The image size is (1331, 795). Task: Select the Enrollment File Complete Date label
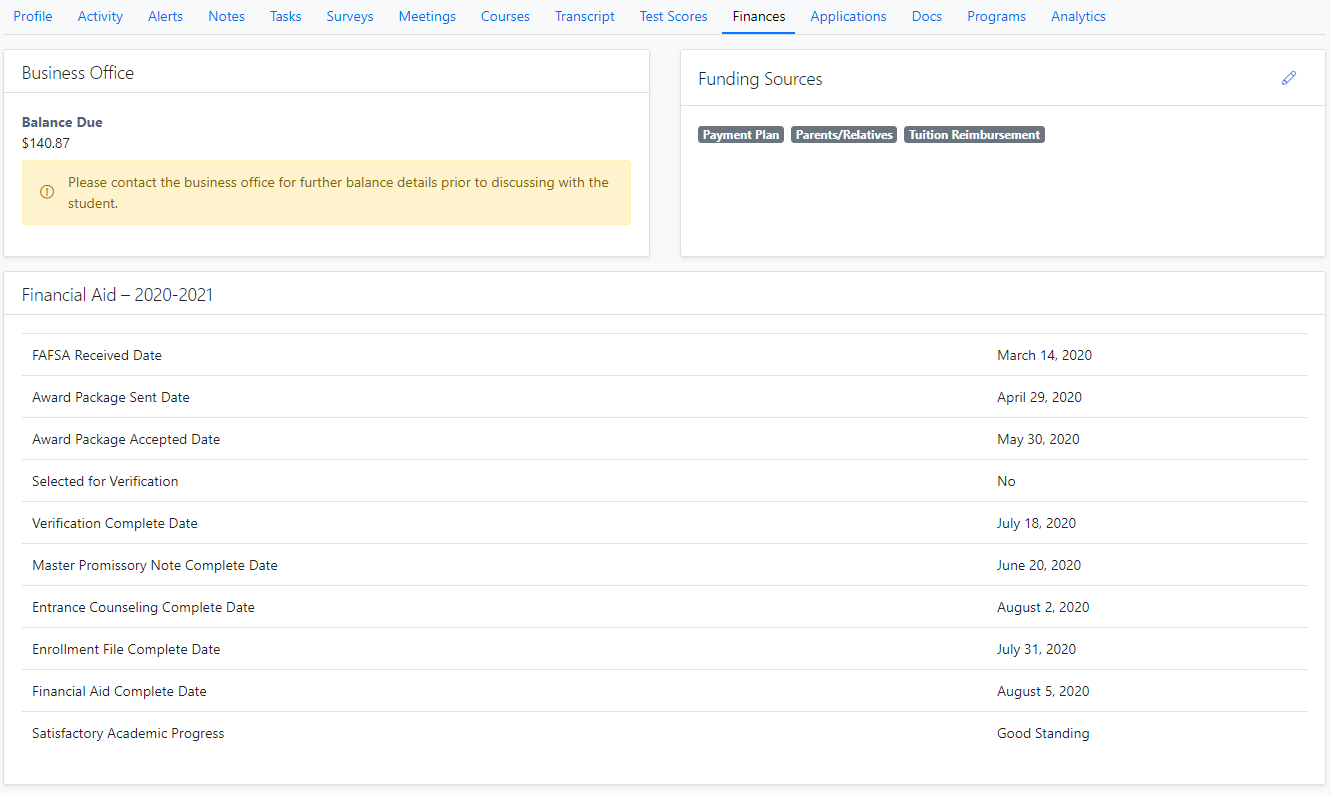[x=126, y=649]
